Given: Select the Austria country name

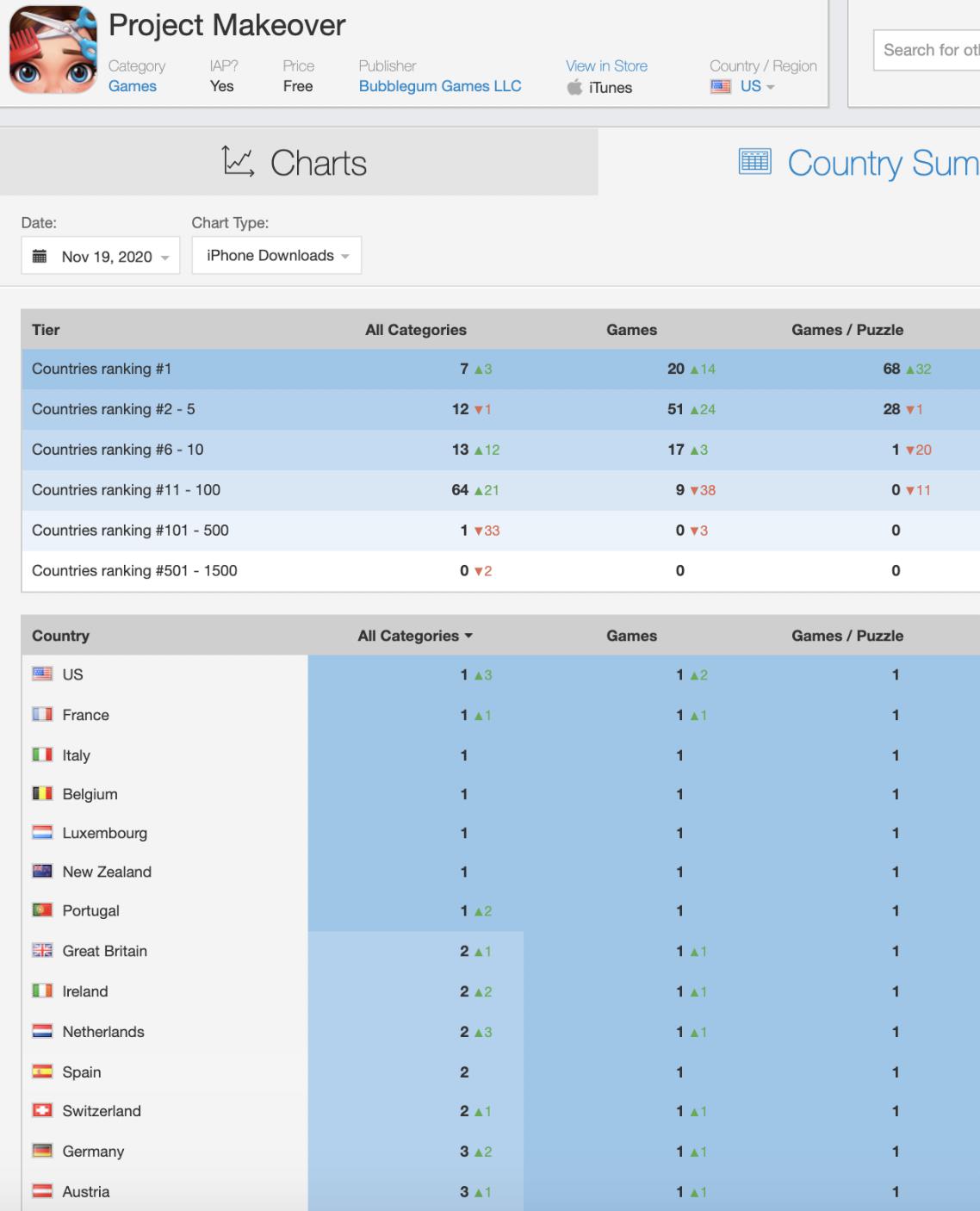Looking at the screenshot, I should (86, 1192).
